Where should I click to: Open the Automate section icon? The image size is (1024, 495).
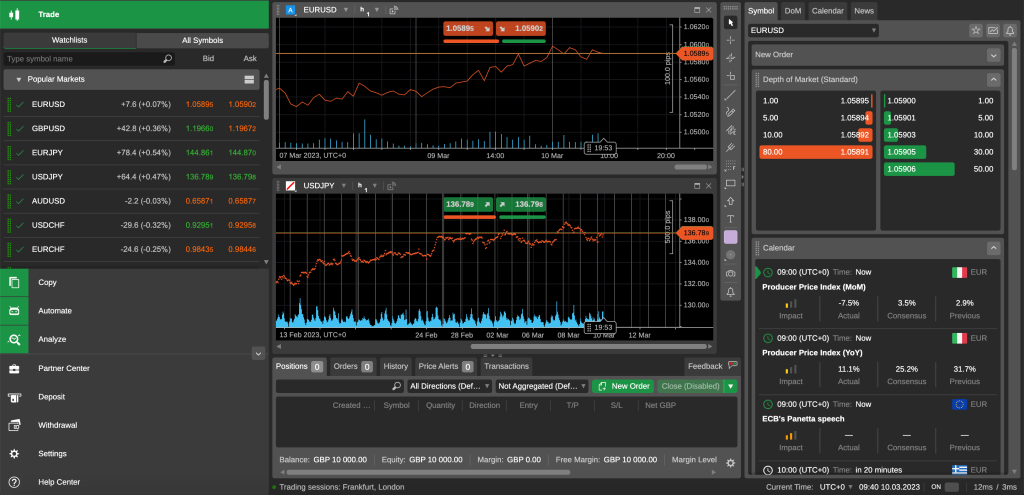14,311
